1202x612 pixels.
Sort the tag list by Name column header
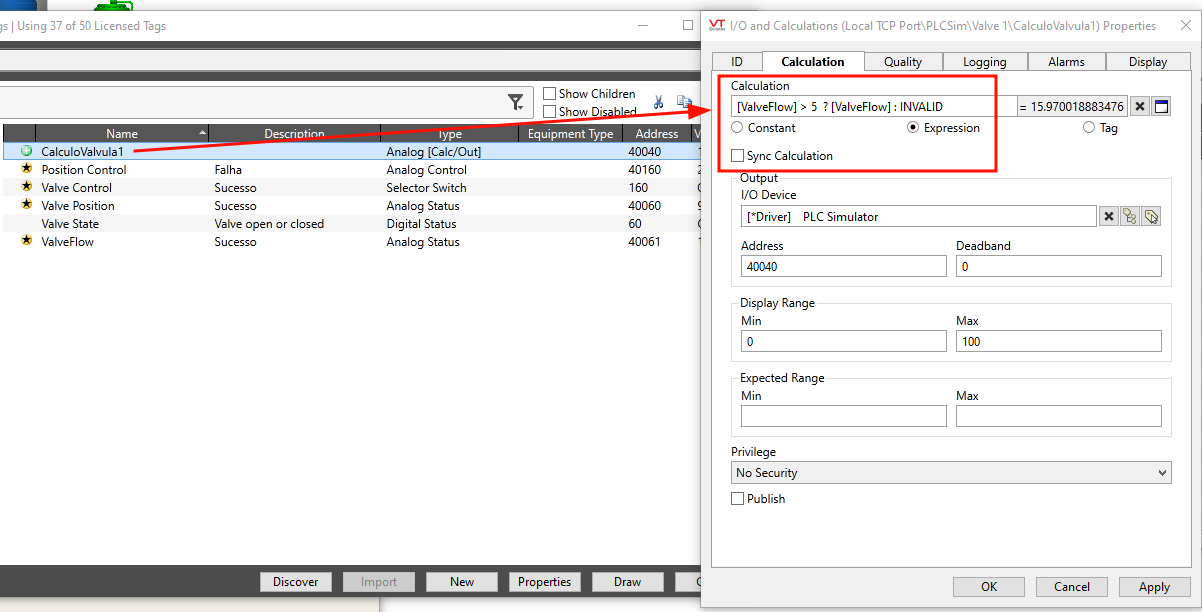(x=122, y=133)
